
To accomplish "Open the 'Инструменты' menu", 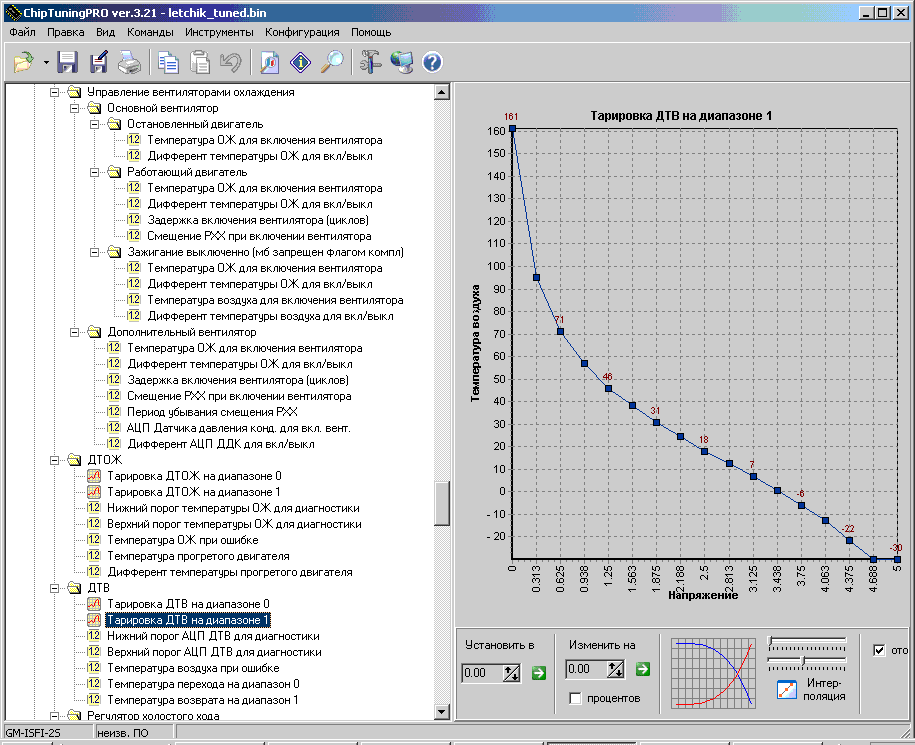I will (219, 32).
